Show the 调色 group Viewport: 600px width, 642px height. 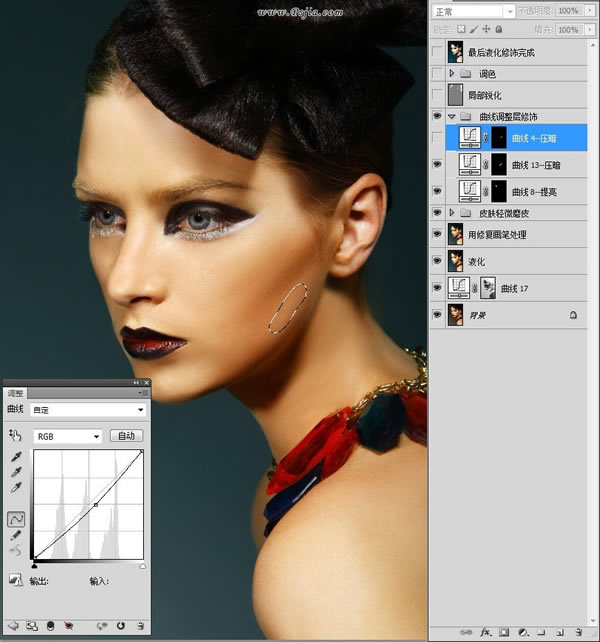(437, 73)
